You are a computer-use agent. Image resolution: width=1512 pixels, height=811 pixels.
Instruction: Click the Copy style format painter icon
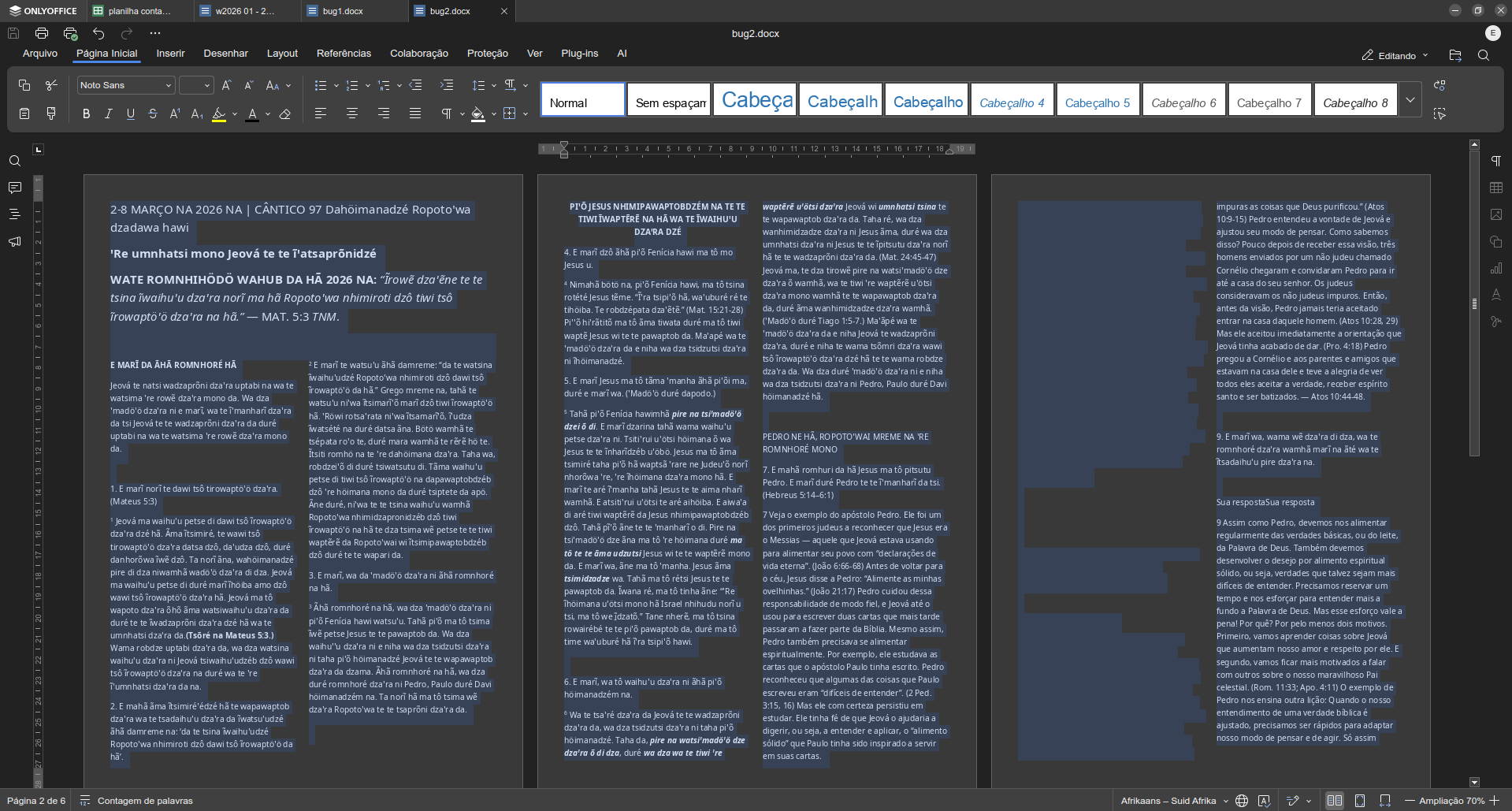(x=51, y=113)
